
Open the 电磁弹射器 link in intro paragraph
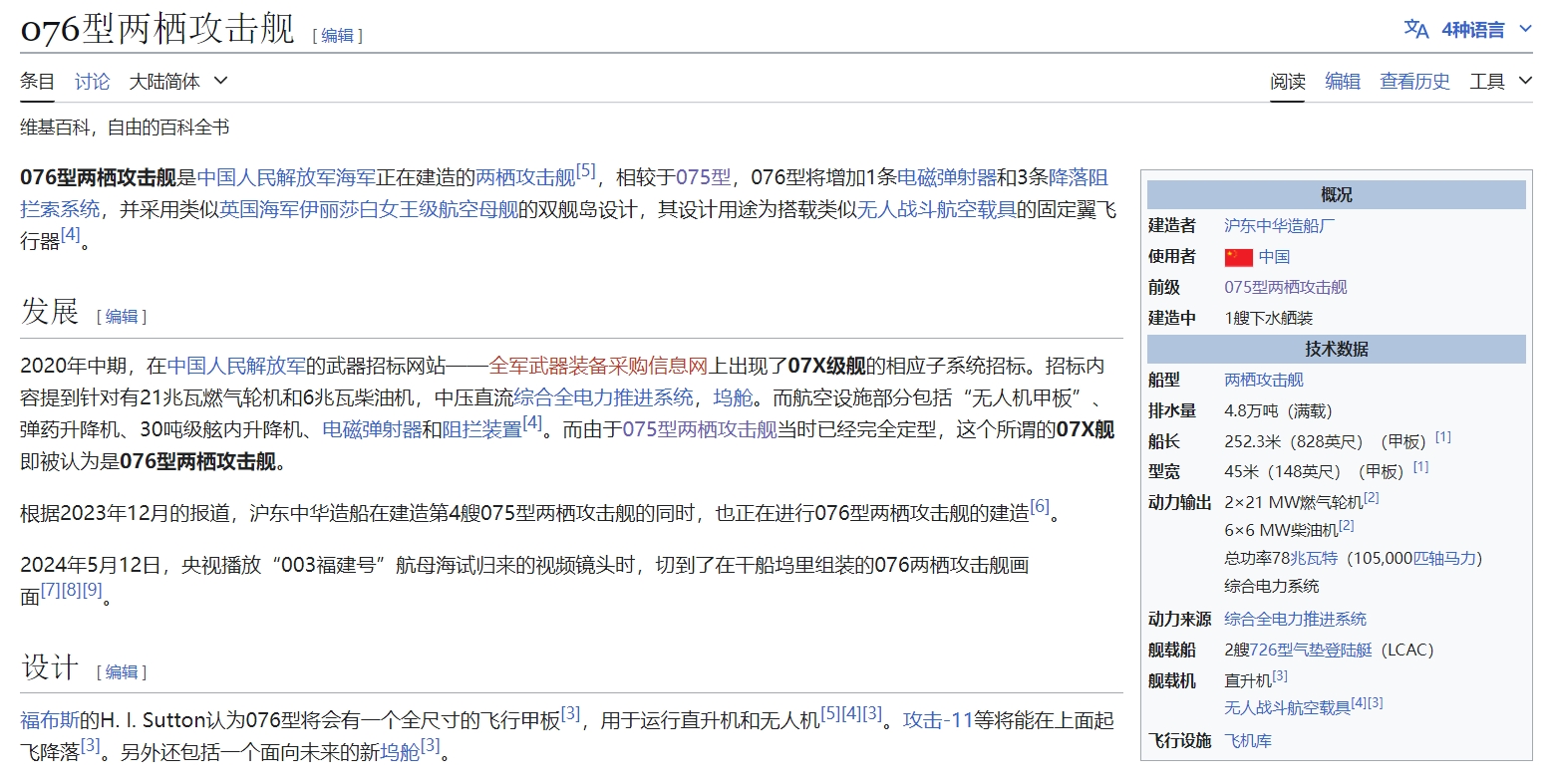(947, 178)
